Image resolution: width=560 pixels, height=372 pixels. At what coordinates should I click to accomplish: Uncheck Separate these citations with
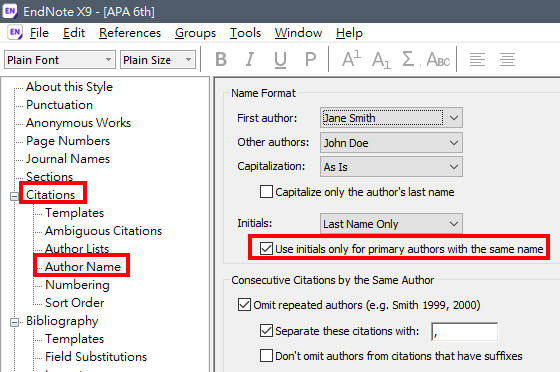coord(266,331)
